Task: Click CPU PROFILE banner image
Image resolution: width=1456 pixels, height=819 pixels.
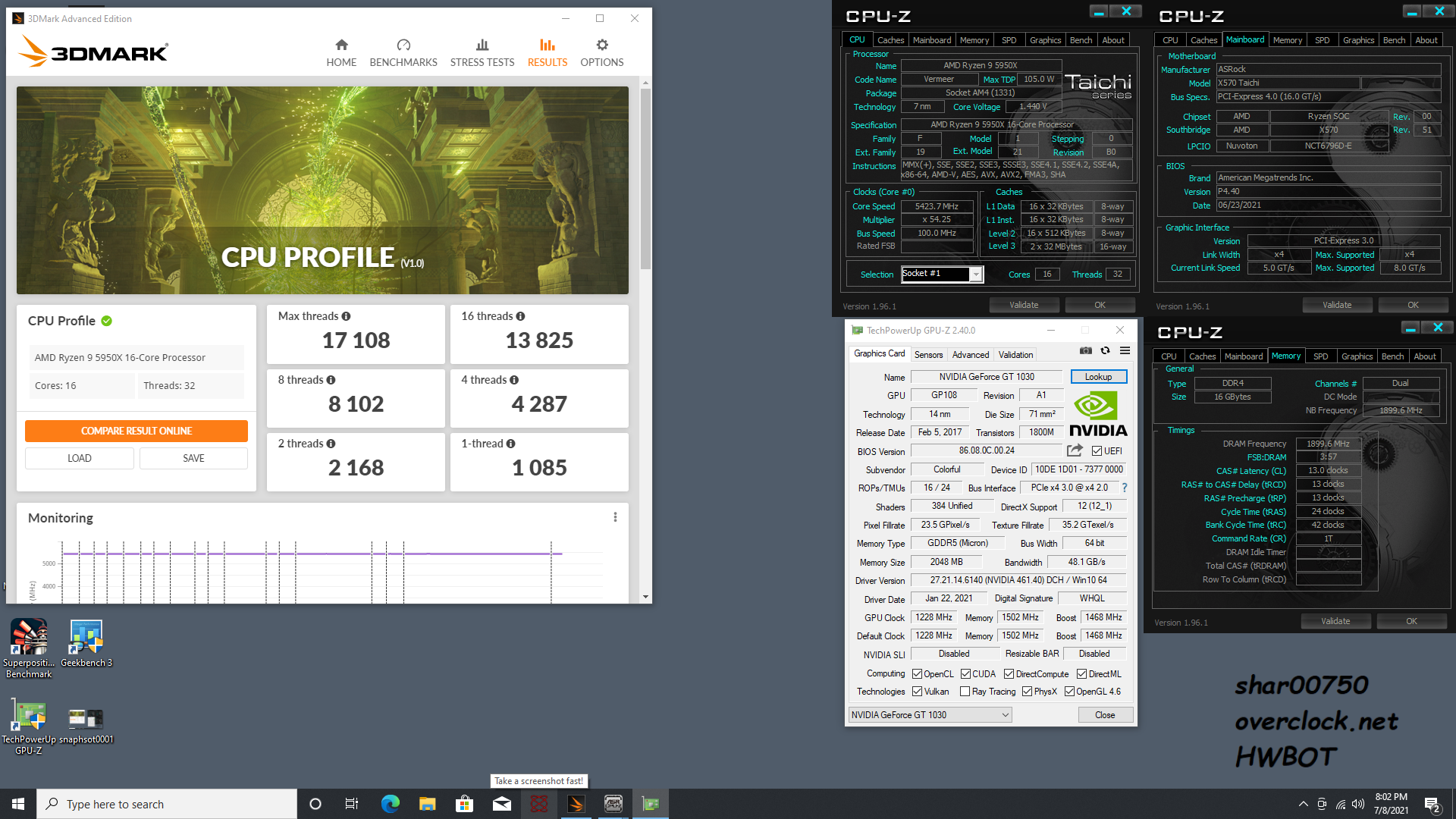Action: 322,190
